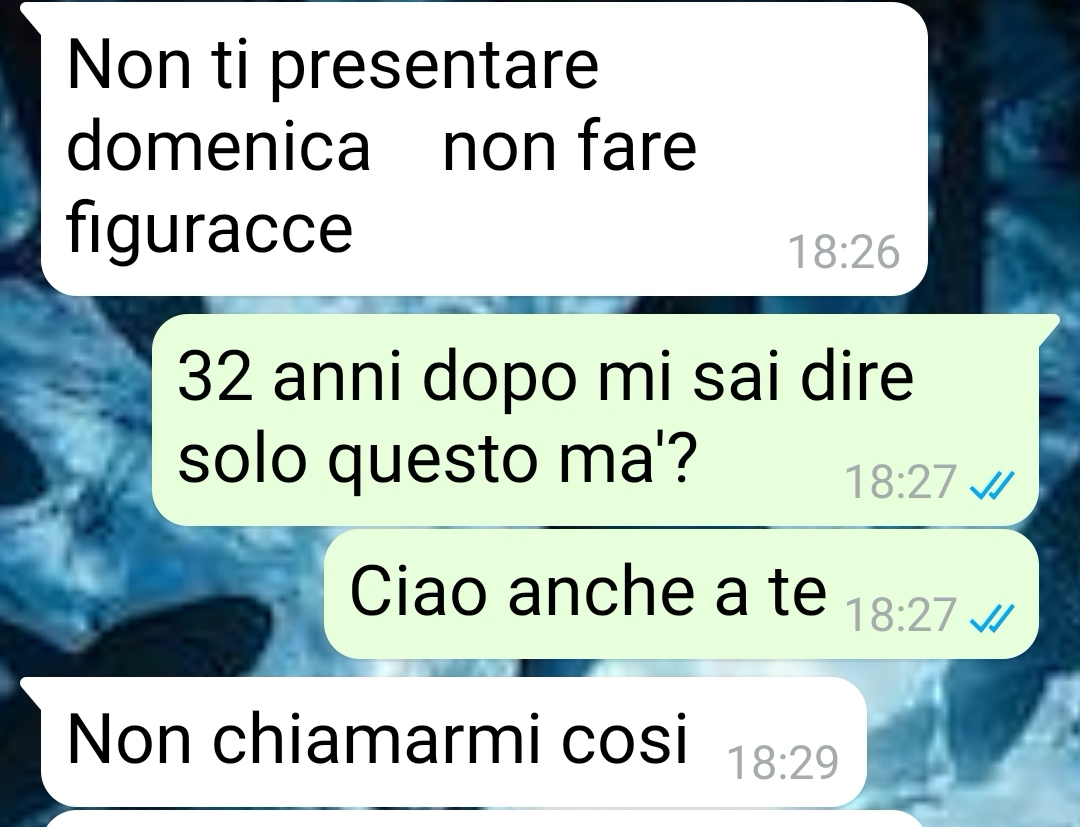1080x827 pixels.
Task: Tap blue read ticks on '32 anni' message
Action: click(x=992, y=484)
